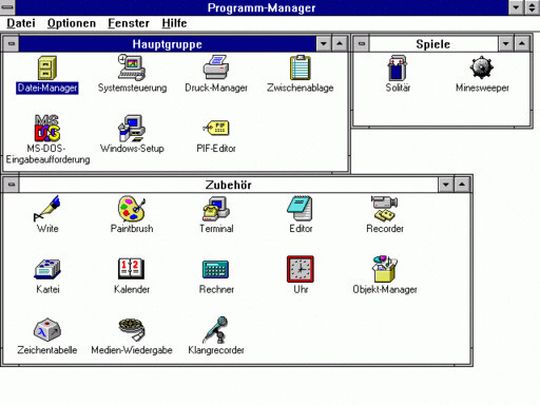Activate the Spiele window title bar
The image size is (540, 405).
[x=434, y=44]
